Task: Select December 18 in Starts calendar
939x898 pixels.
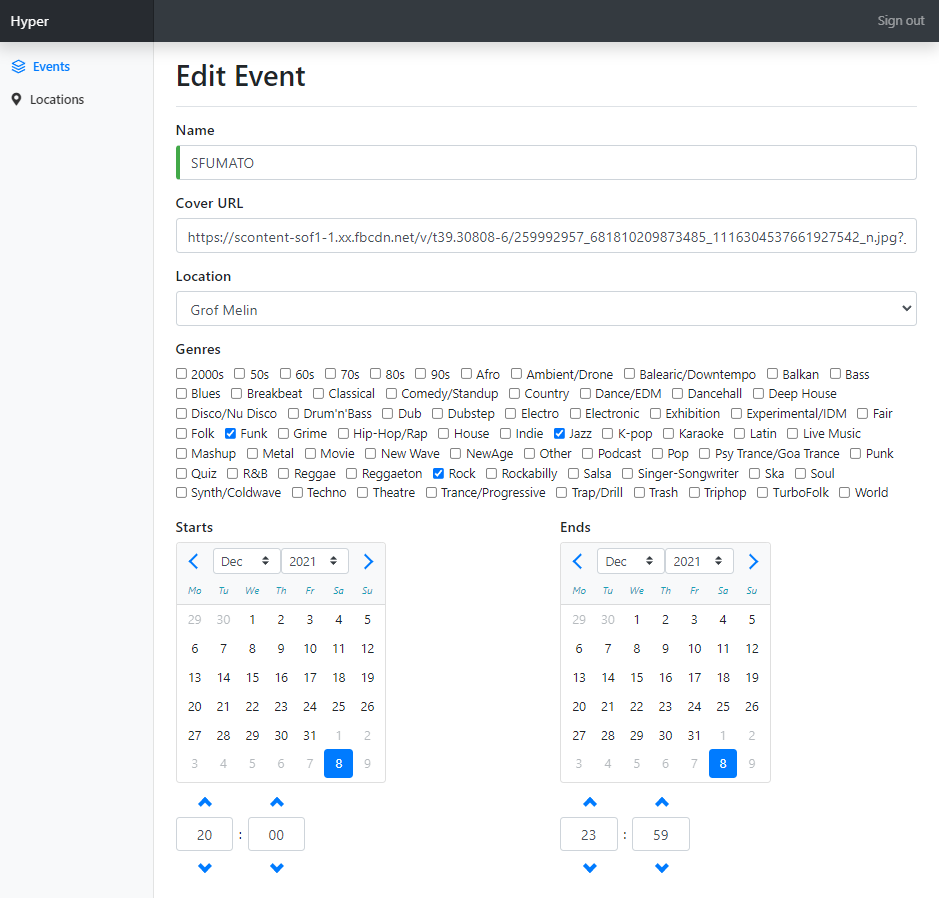Action: coord(339,678)
